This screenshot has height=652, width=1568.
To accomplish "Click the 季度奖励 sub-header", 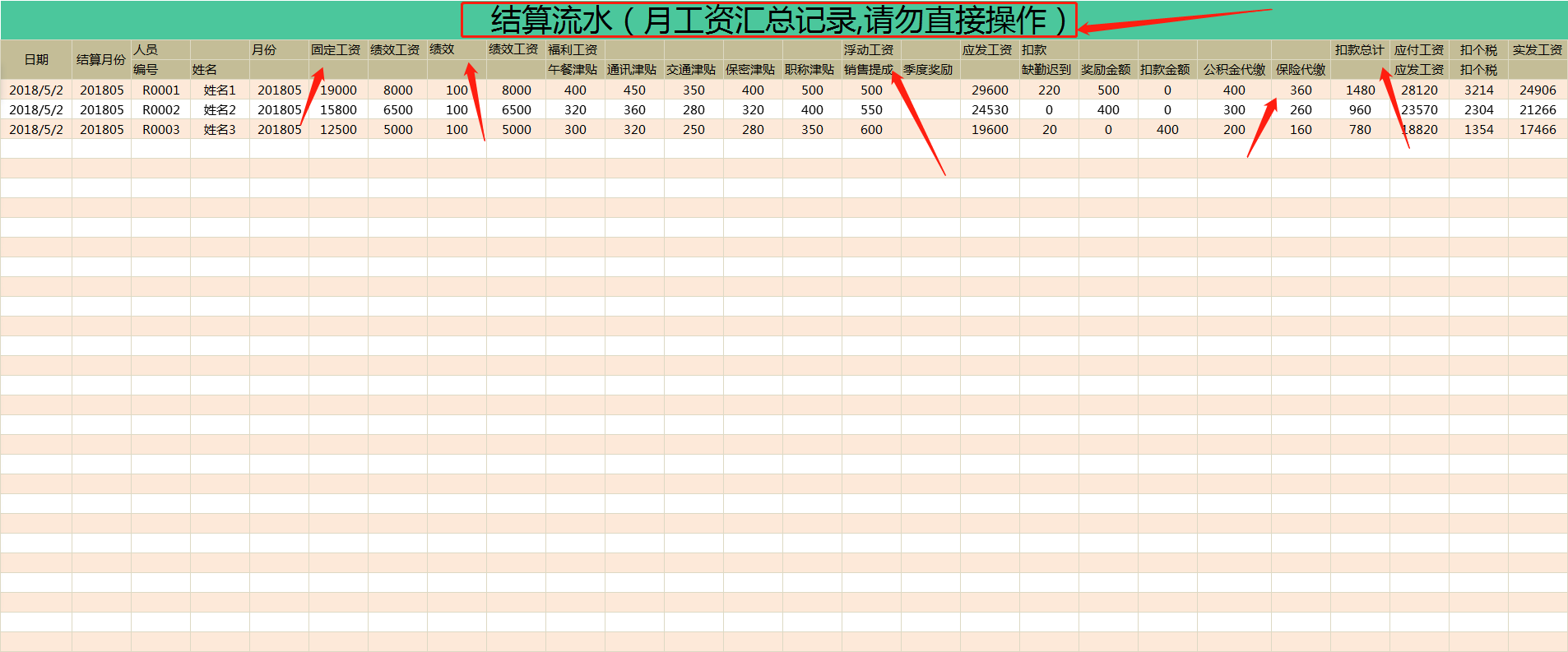I will (x=930, y=70).
